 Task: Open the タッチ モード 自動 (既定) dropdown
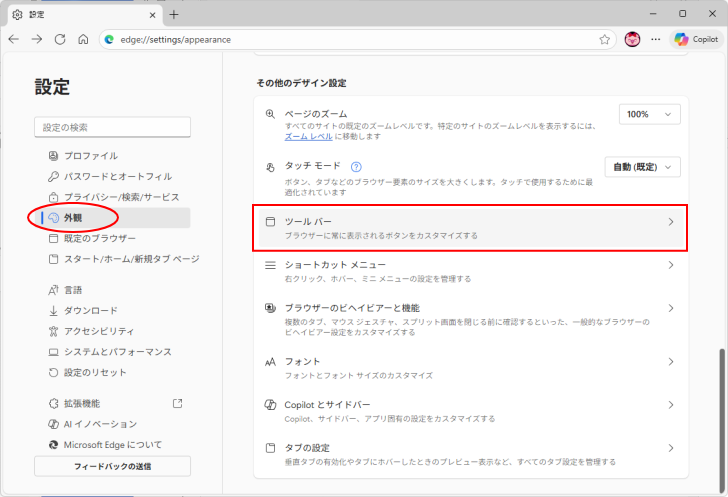coord(643,167)
